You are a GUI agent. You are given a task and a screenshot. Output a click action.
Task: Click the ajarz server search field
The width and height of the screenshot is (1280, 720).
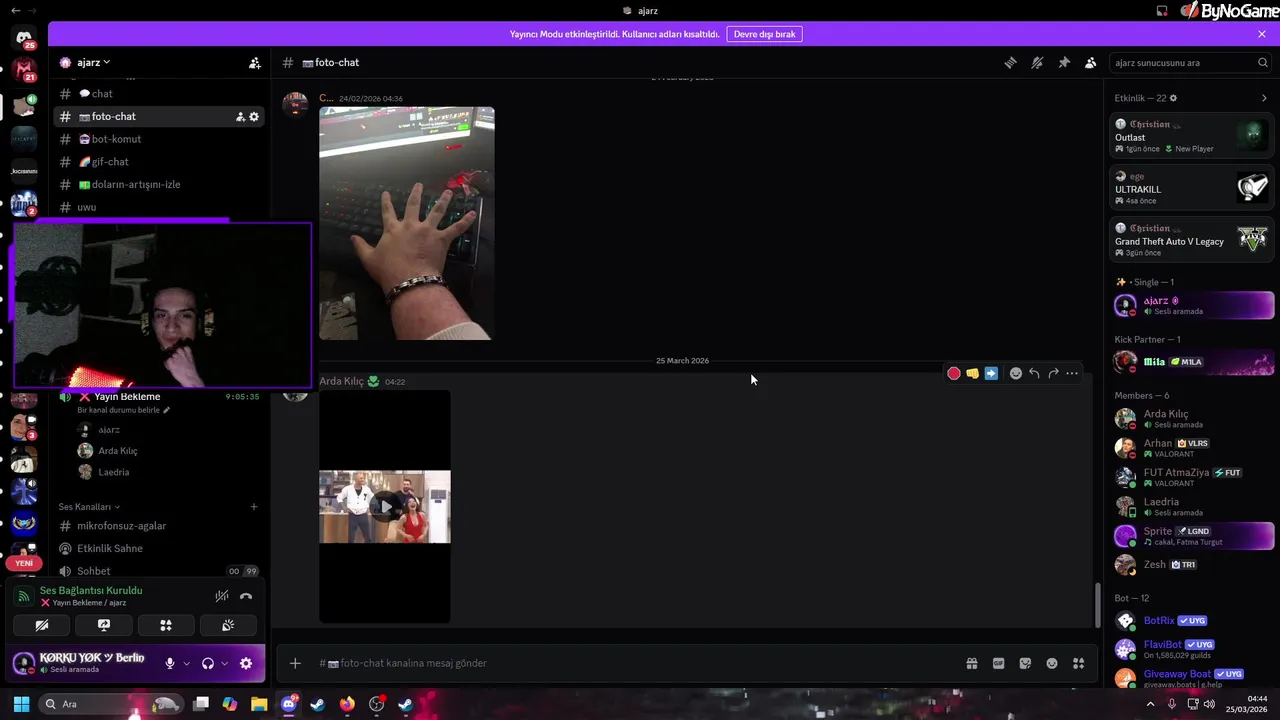1191,62
